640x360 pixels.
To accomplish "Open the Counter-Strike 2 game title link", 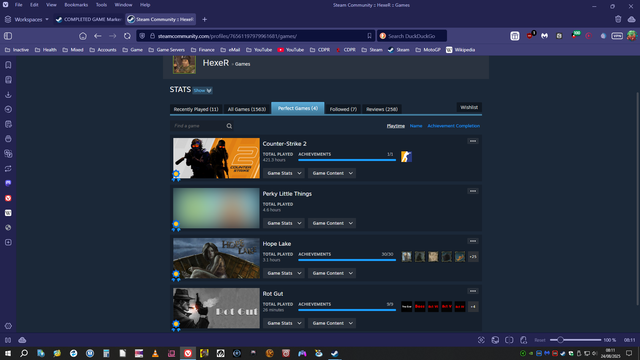I will point(284,144).
